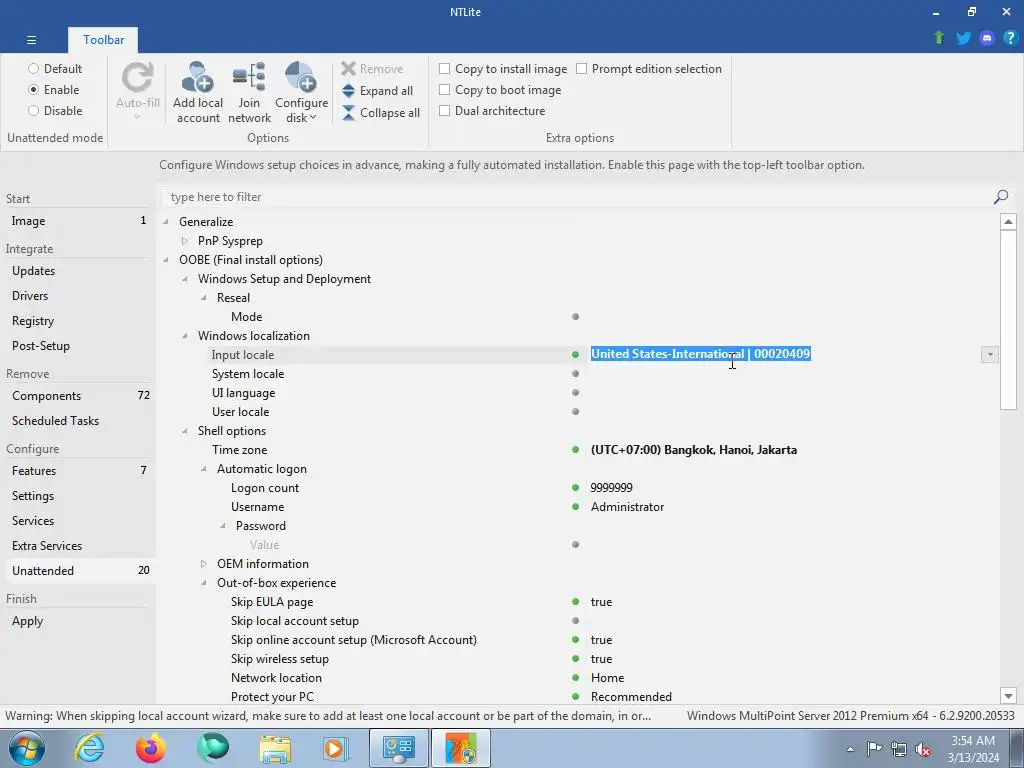The image size is (1024, 768).
Task: Open the Components page in sidebar
Action: click(x=78, y=396)
